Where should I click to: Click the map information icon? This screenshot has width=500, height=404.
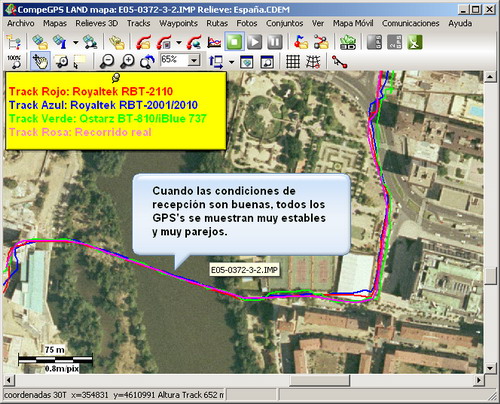[60, 42]
